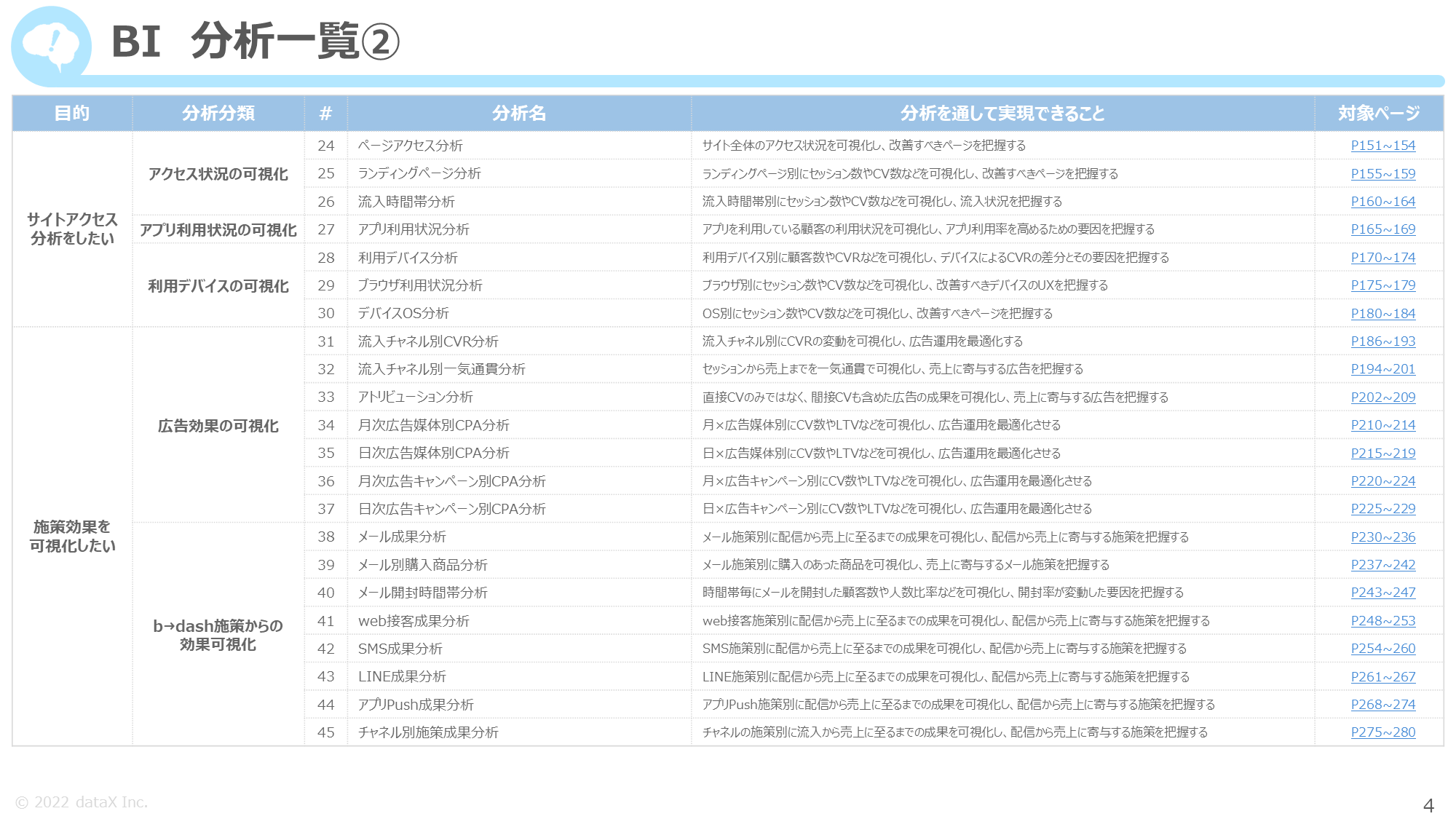Image resolution: width=1456 pixels, height=819 pixels.
Task: Click the 広告効果の可視化 category cell
Action: click(x=218, y=426)
